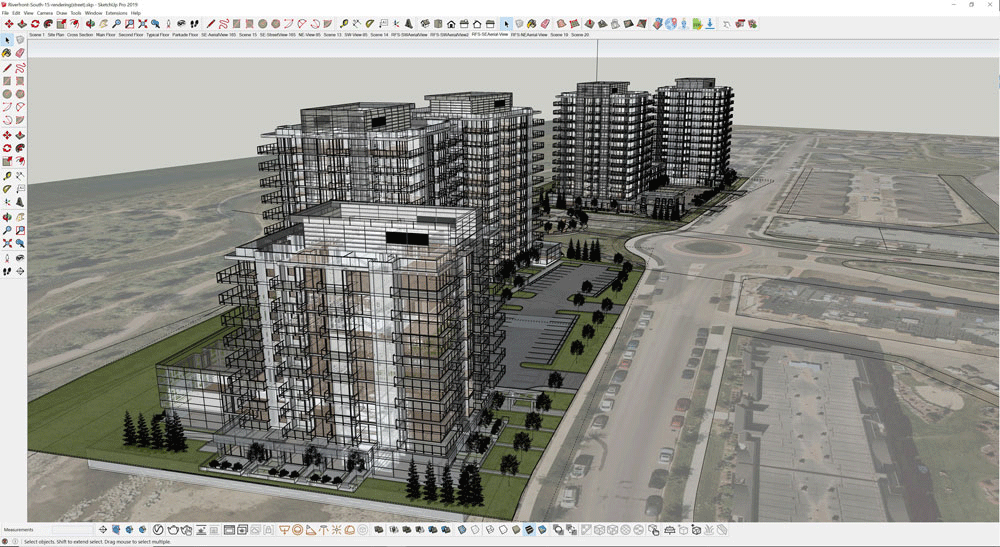Viewport: 1000px width, 547px height.
Task: Select the Section Plane tool in the left toolbar
Action: 20,271
